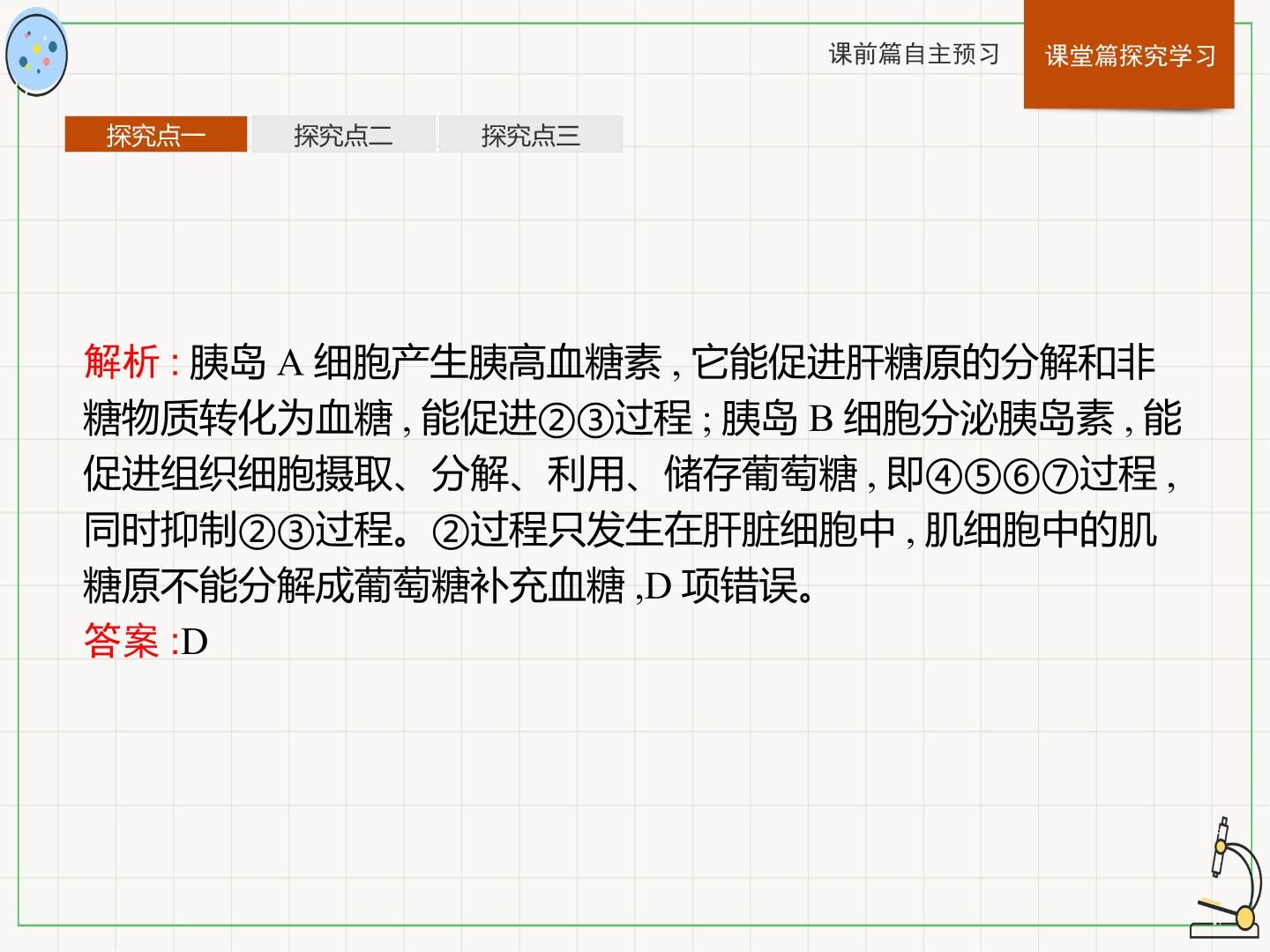Click the phrase 糖原不能分解成葡萄糖
The image size is (1270, 952).
[x=277, y=585]
